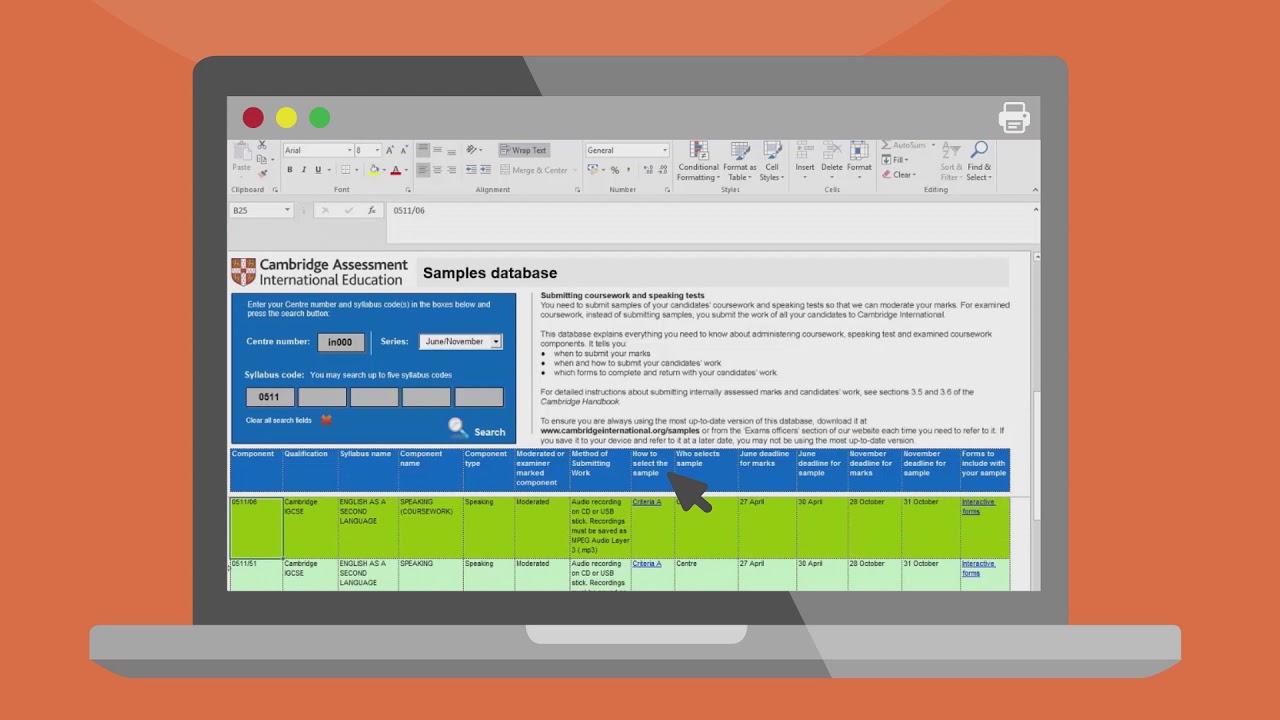Expand the Font dialog launcher
This screenshot has width=1280, height=720.
408,190
